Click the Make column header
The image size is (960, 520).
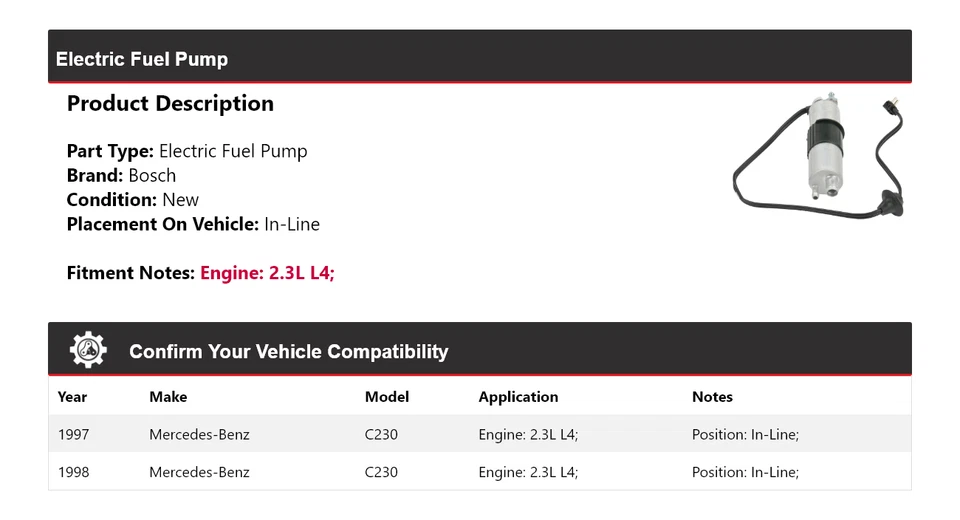pos(168,397)
